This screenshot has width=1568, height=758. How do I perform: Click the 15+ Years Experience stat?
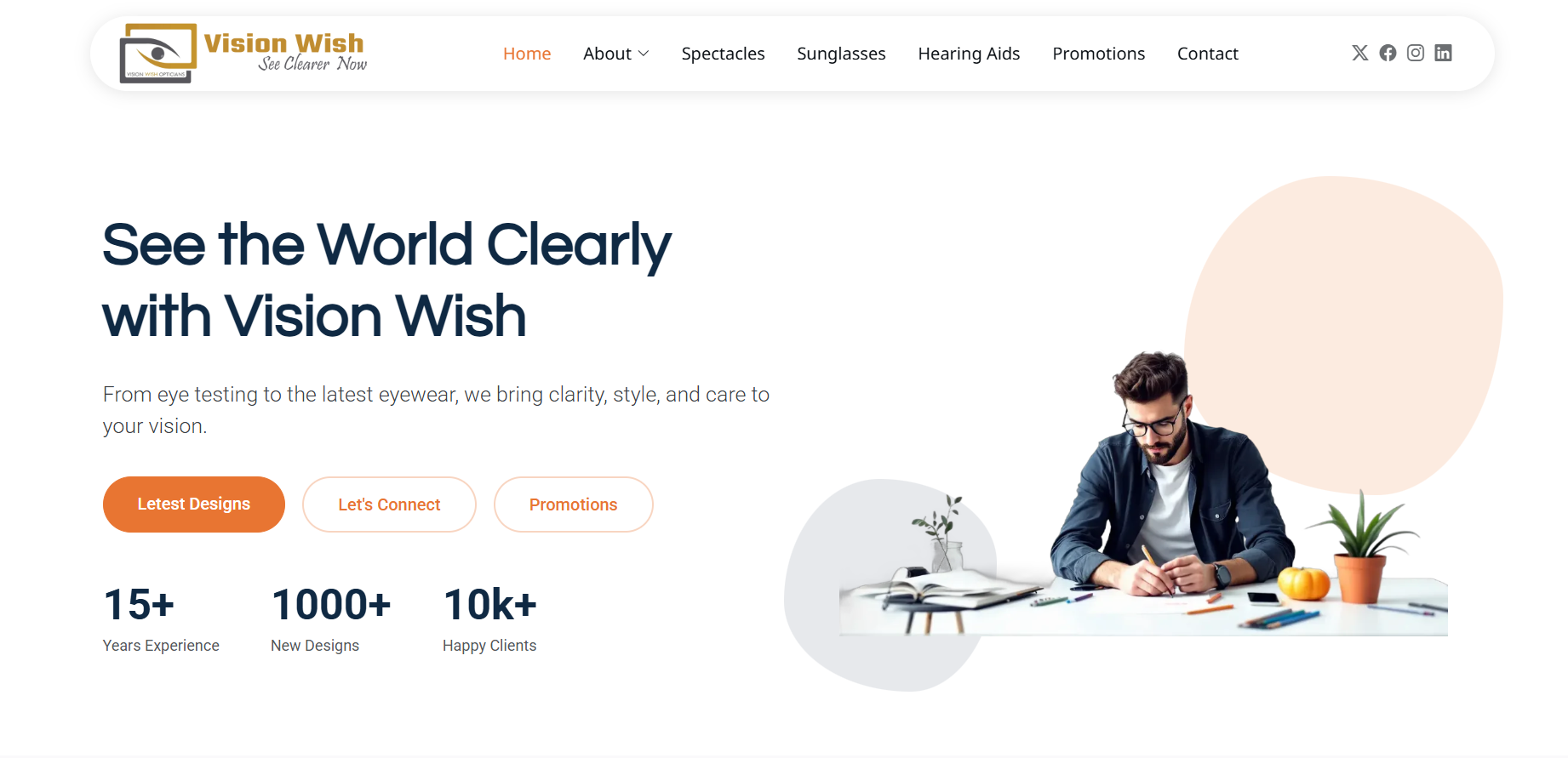coord(161,618)
